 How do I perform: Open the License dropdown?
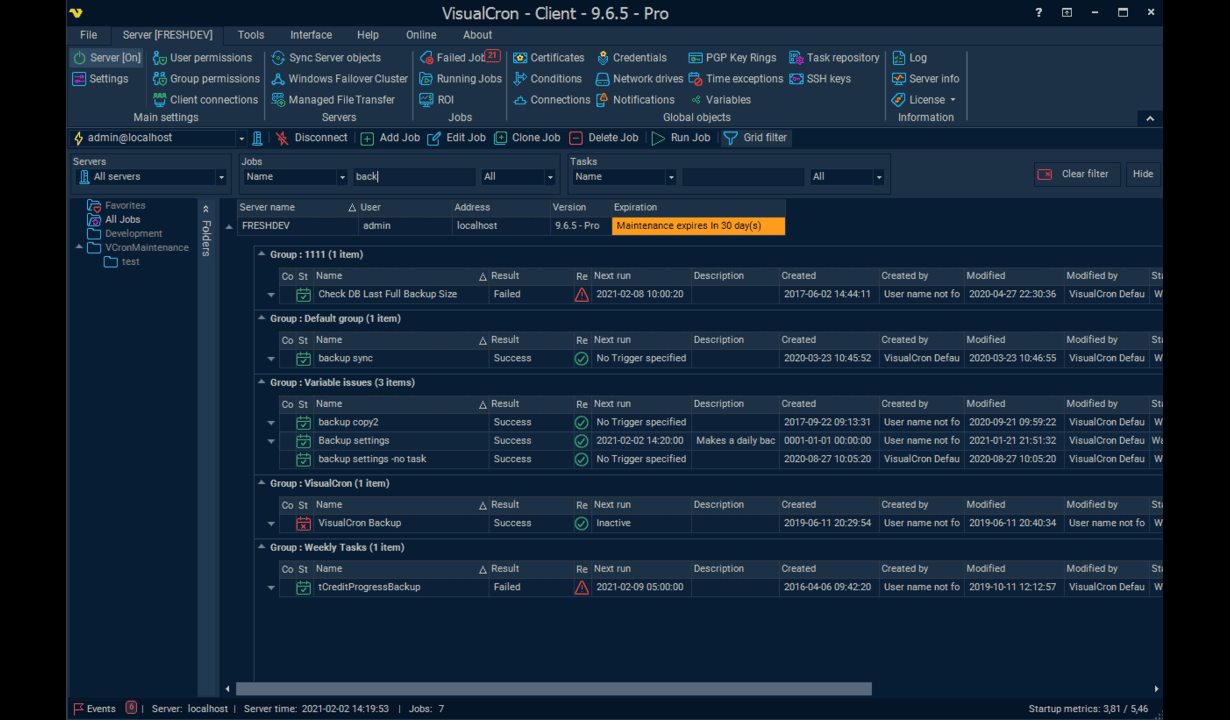[x=924, y=100]
